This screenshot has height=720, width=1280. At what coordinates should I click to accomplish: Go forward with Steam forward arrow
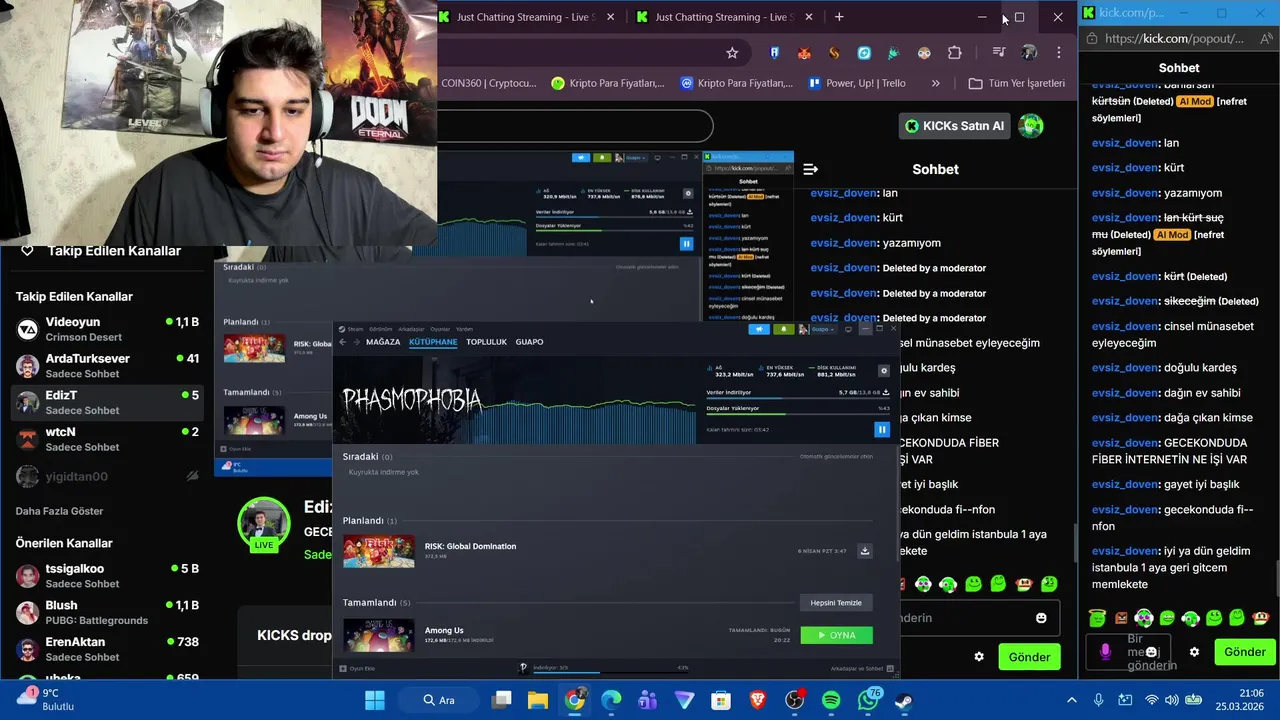point(356,342)
